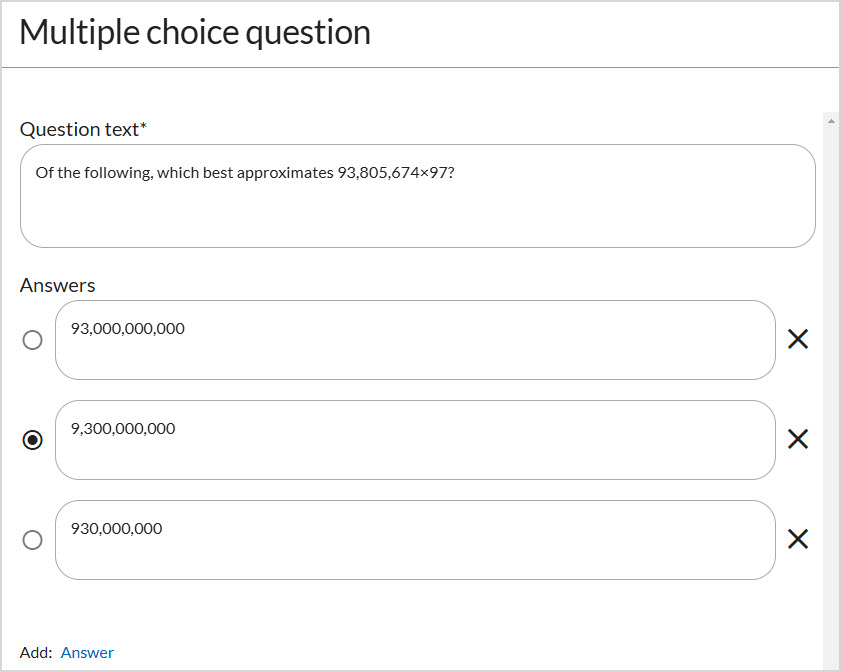841x672 pixels.
Task: Click the selected radio beside "9,300,000,000"
Action: [32, 439]
